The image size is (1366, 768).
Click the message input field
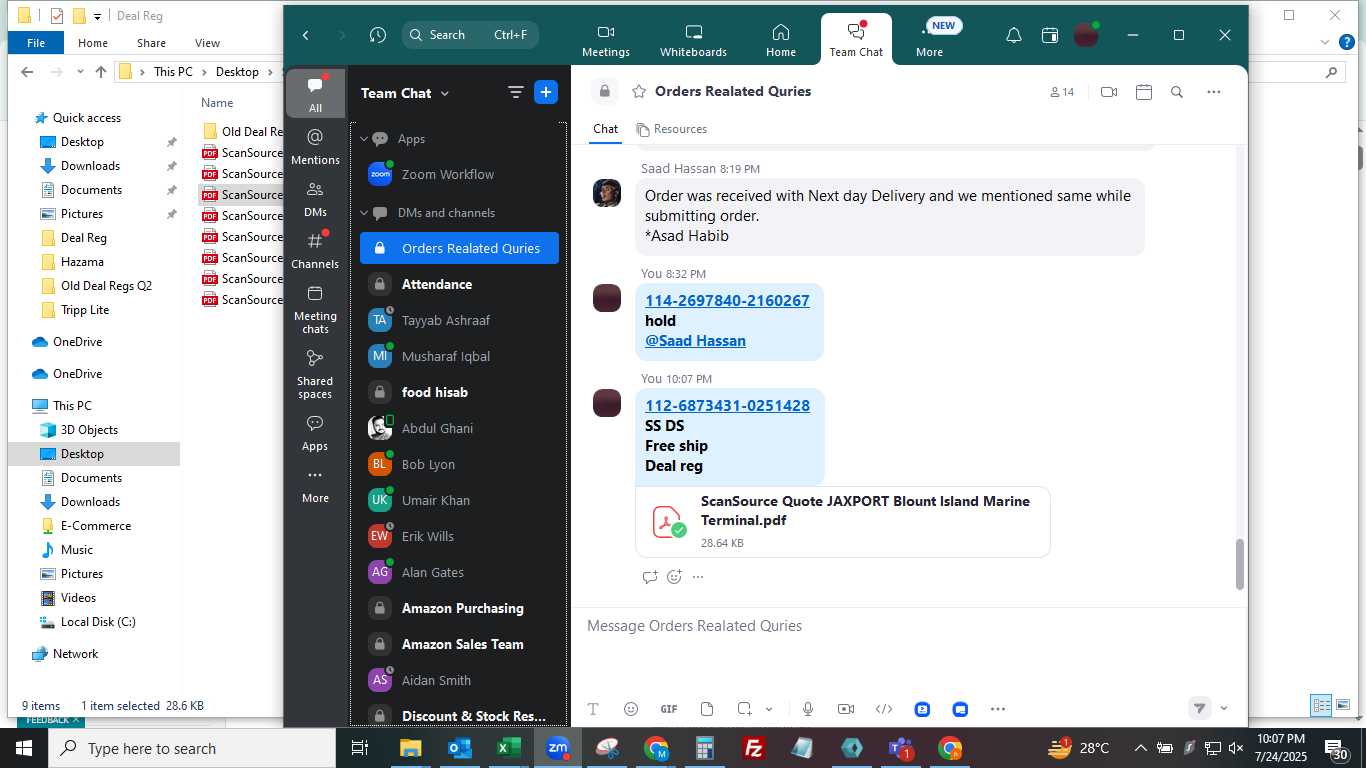pos(908,626)
